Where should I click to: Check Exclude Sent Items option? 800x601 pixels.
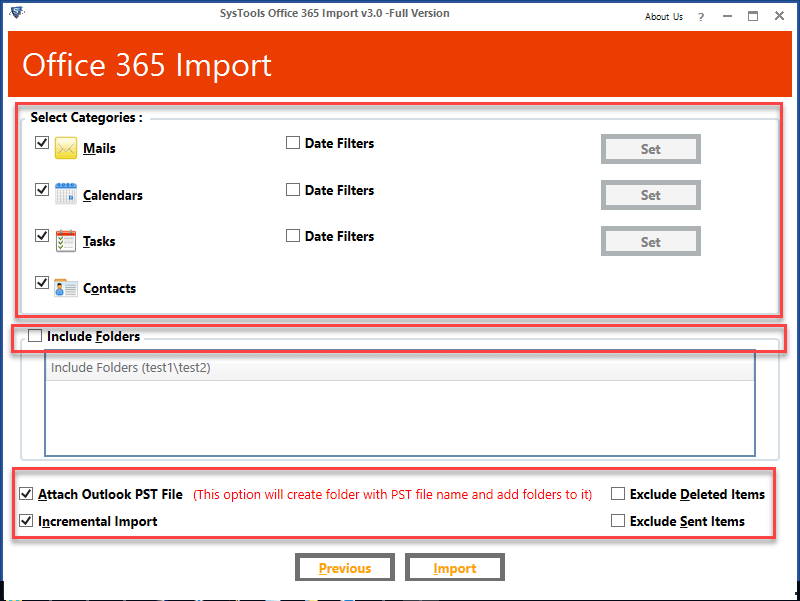point(618,520)
